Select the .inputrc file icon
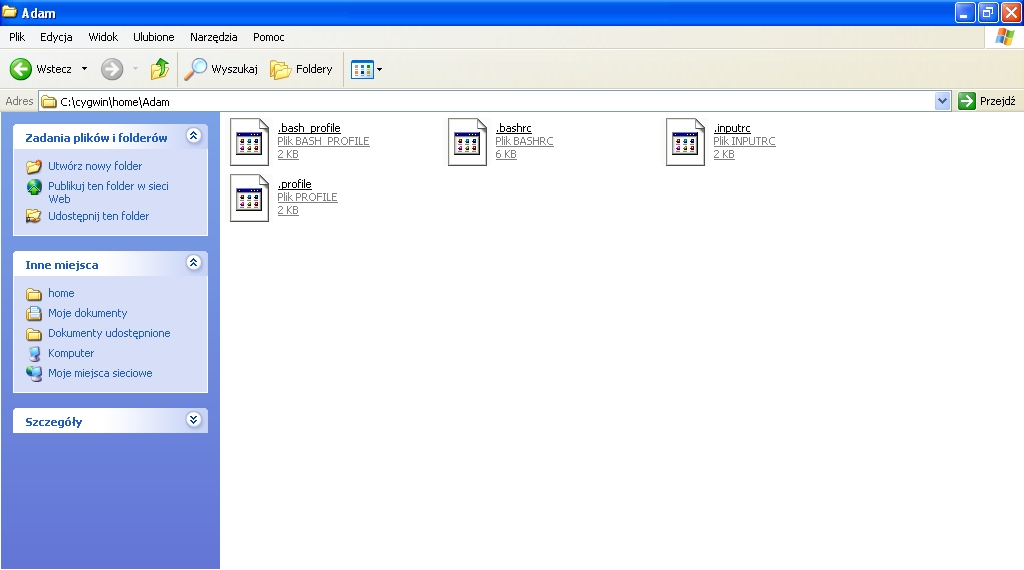The image size is (1024, 570). point(686,142)
